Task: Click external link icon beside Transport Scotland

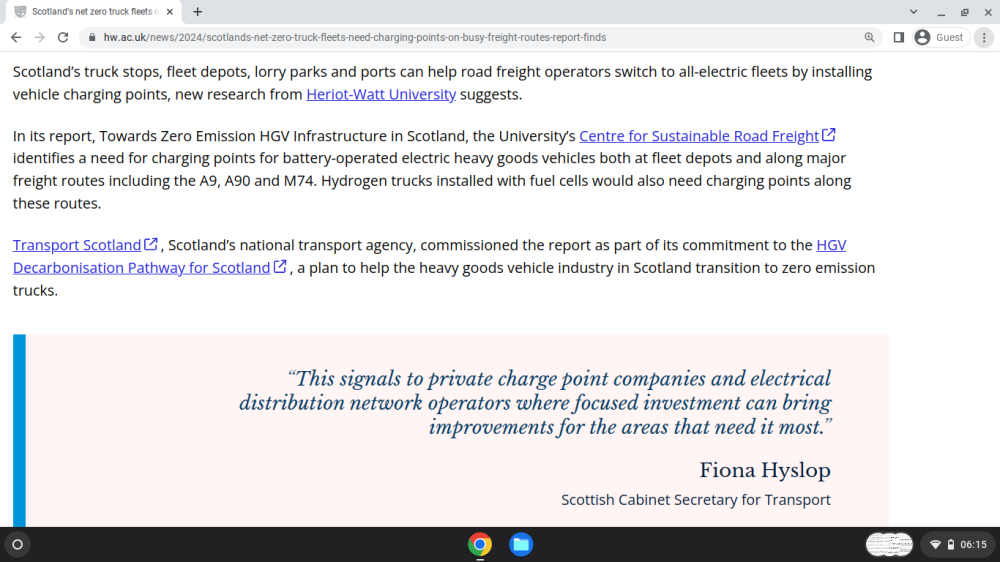Action: click(151, 244)
